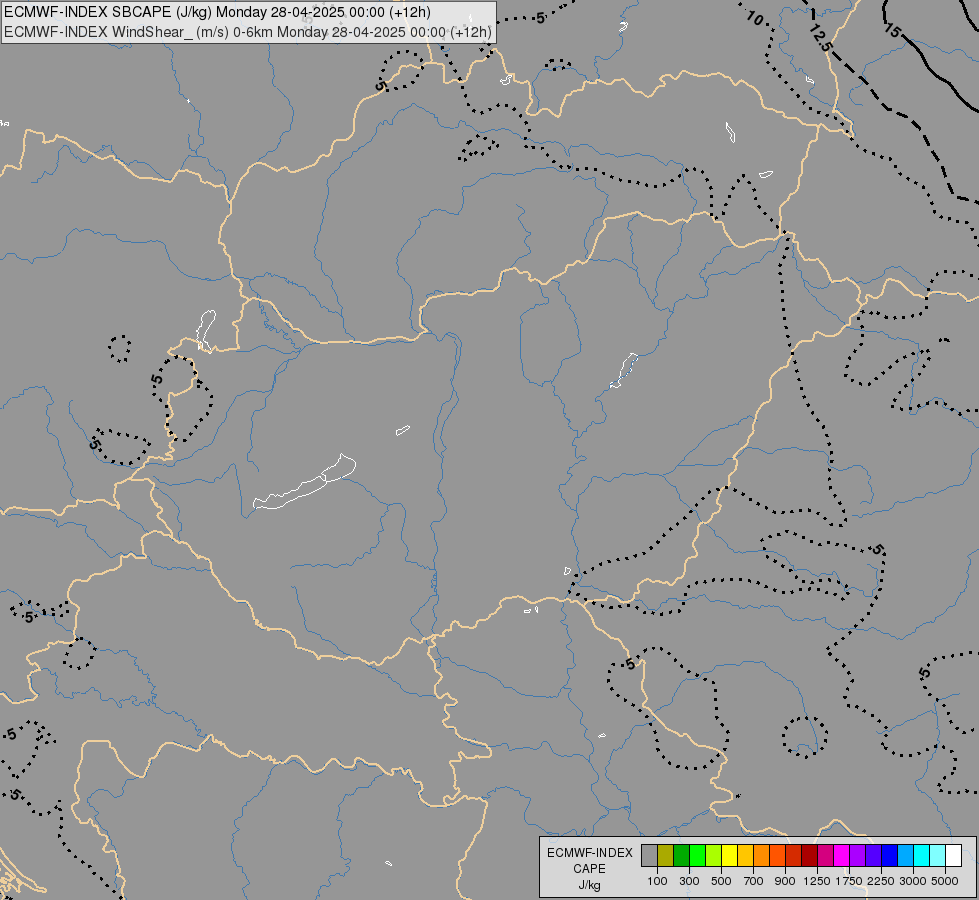
Task: Click the legend value 1250
Action: (x=817, y=881)
